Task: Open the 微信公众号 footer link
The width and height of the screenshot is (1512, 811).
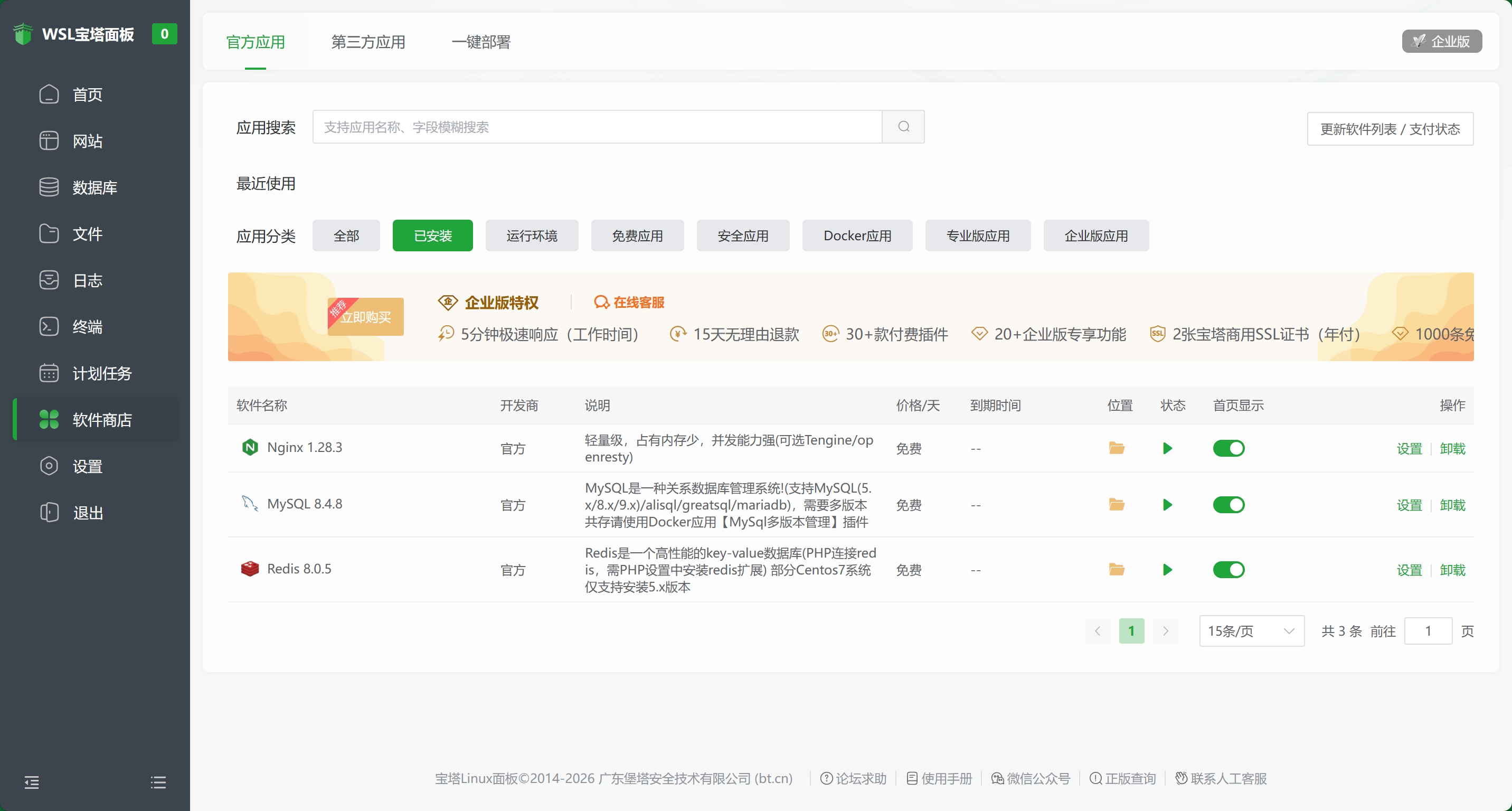Action: point(1031,778)
